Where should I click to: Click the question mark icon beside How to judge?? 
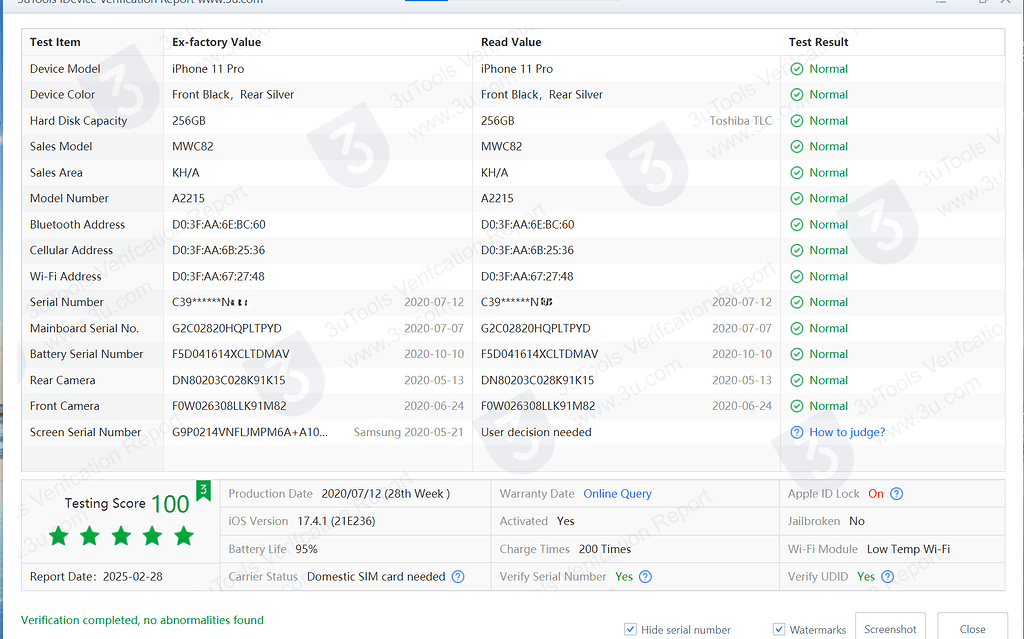797,433
